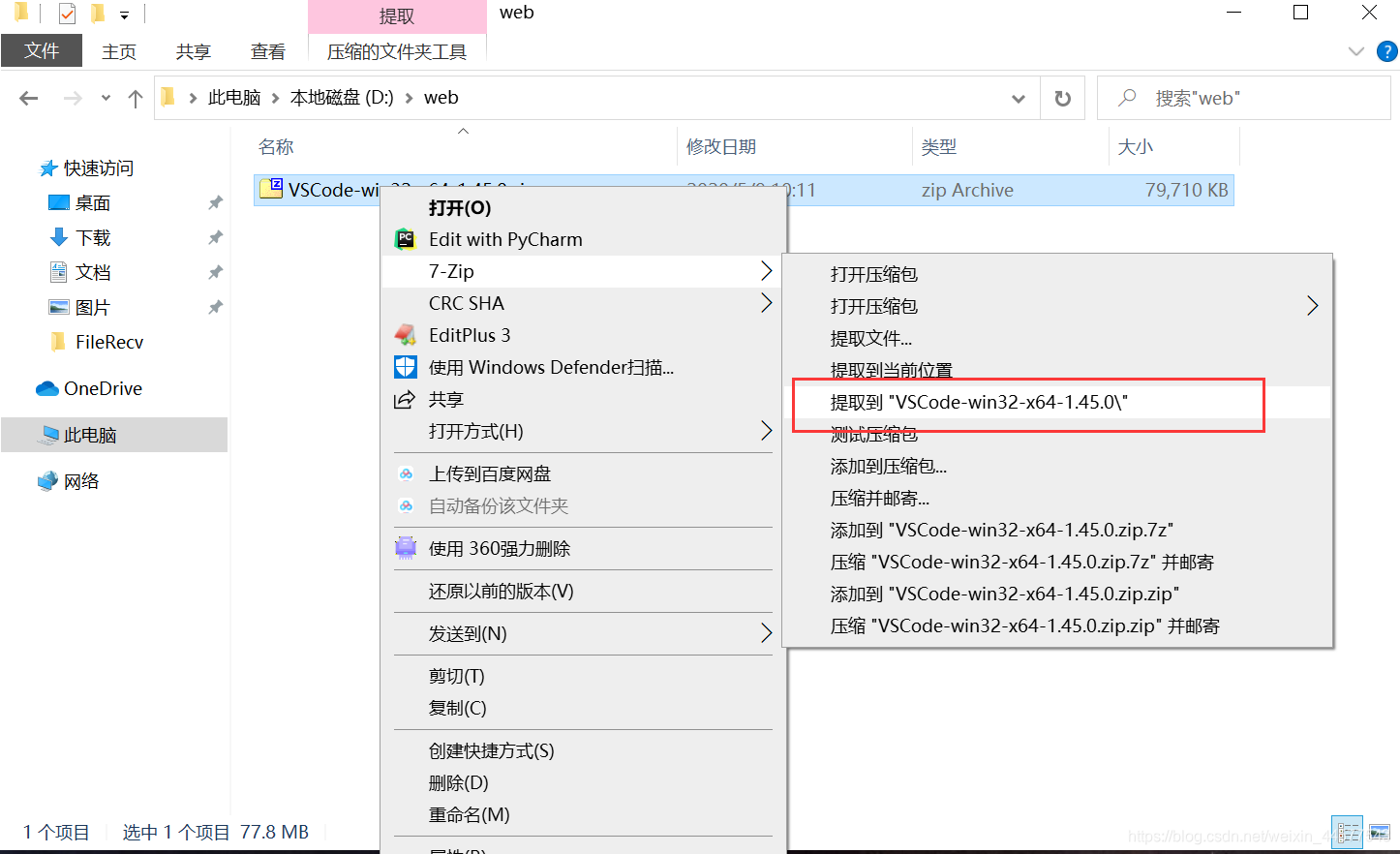Click the forward navigation arrow
The width and height of the screenshot is (1400, 854).
(x=73, y=98)
